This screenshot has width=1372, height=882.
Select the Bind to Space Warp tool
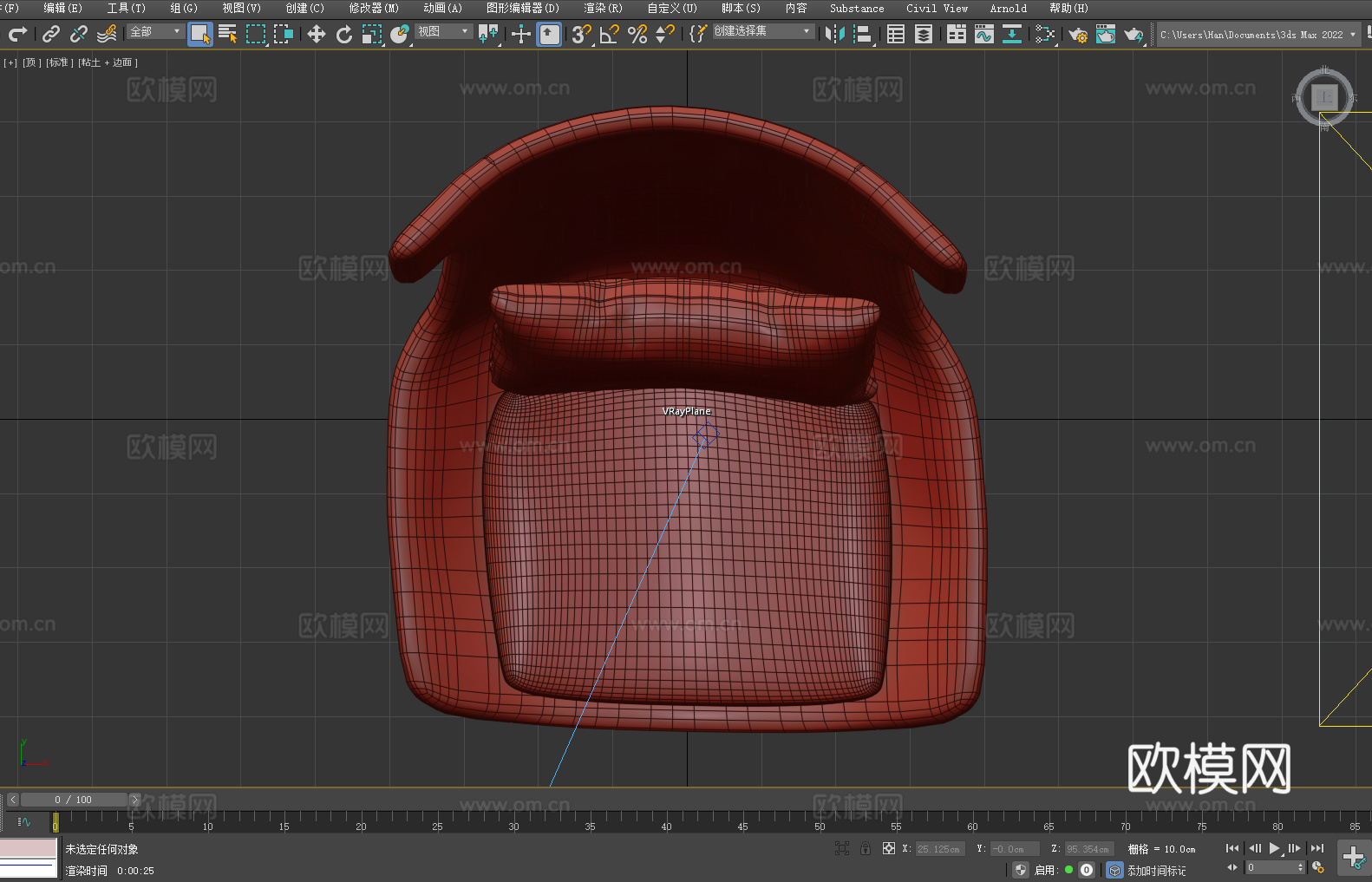(107, 34)
